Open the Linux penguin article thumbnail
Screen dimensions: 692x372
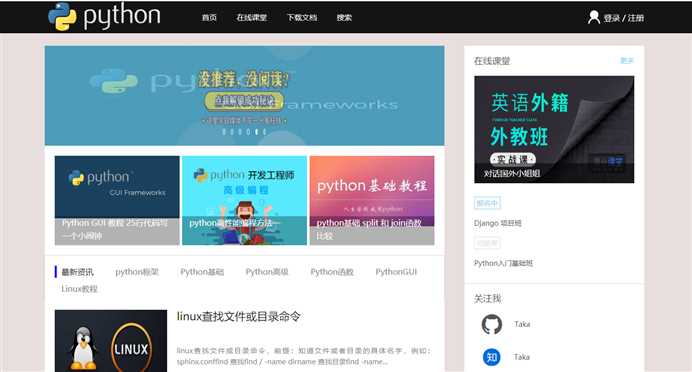click(111, 341)
